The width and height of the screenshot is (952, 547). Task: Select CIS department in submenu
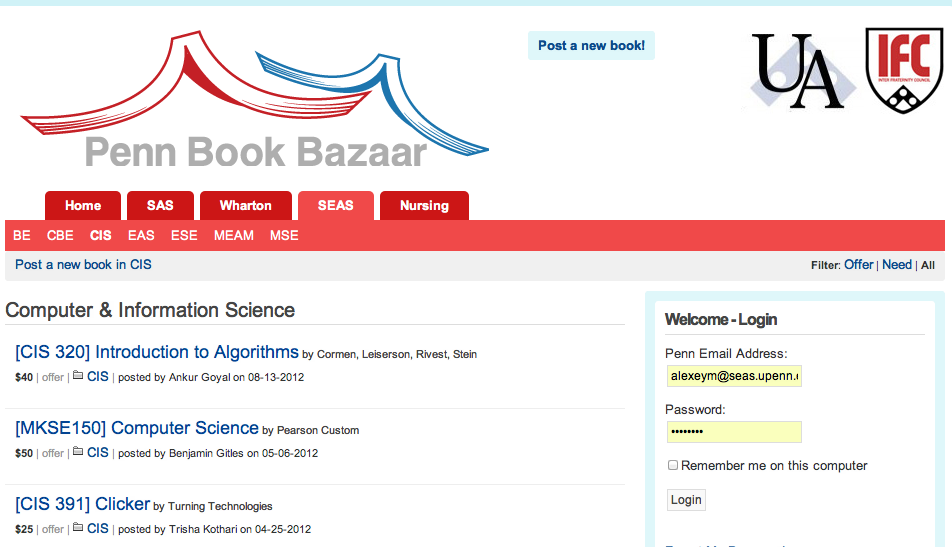tap(101, 236)
